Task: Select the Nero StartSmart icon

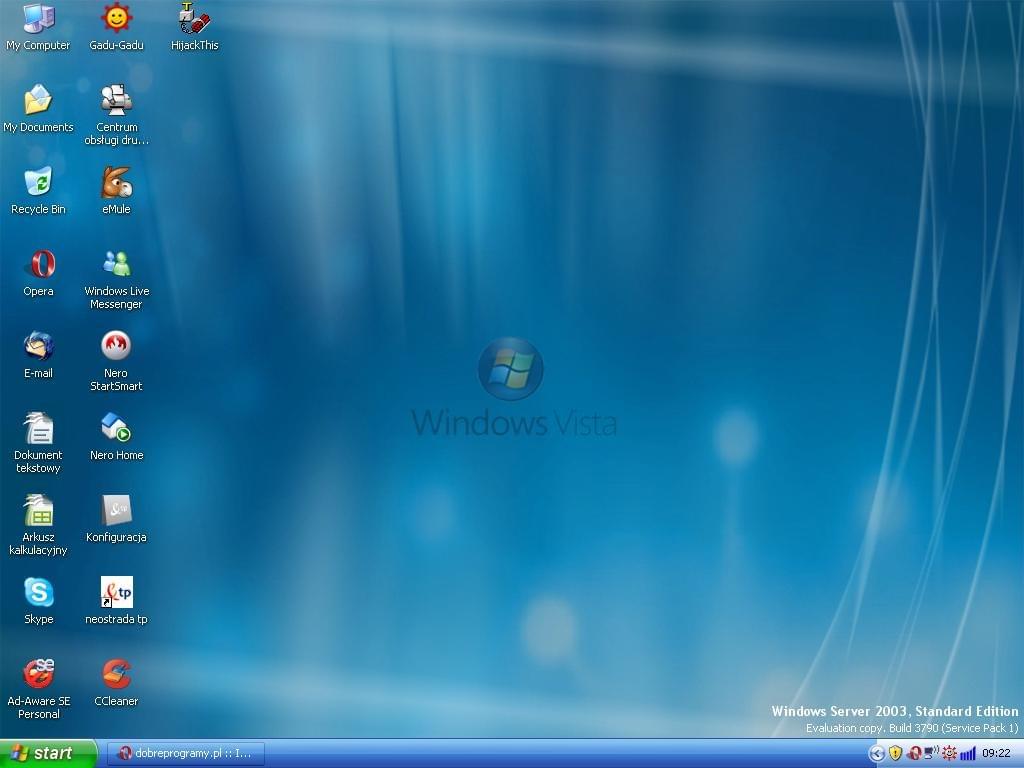Action: pyautogui.click(x=116, y=347)
